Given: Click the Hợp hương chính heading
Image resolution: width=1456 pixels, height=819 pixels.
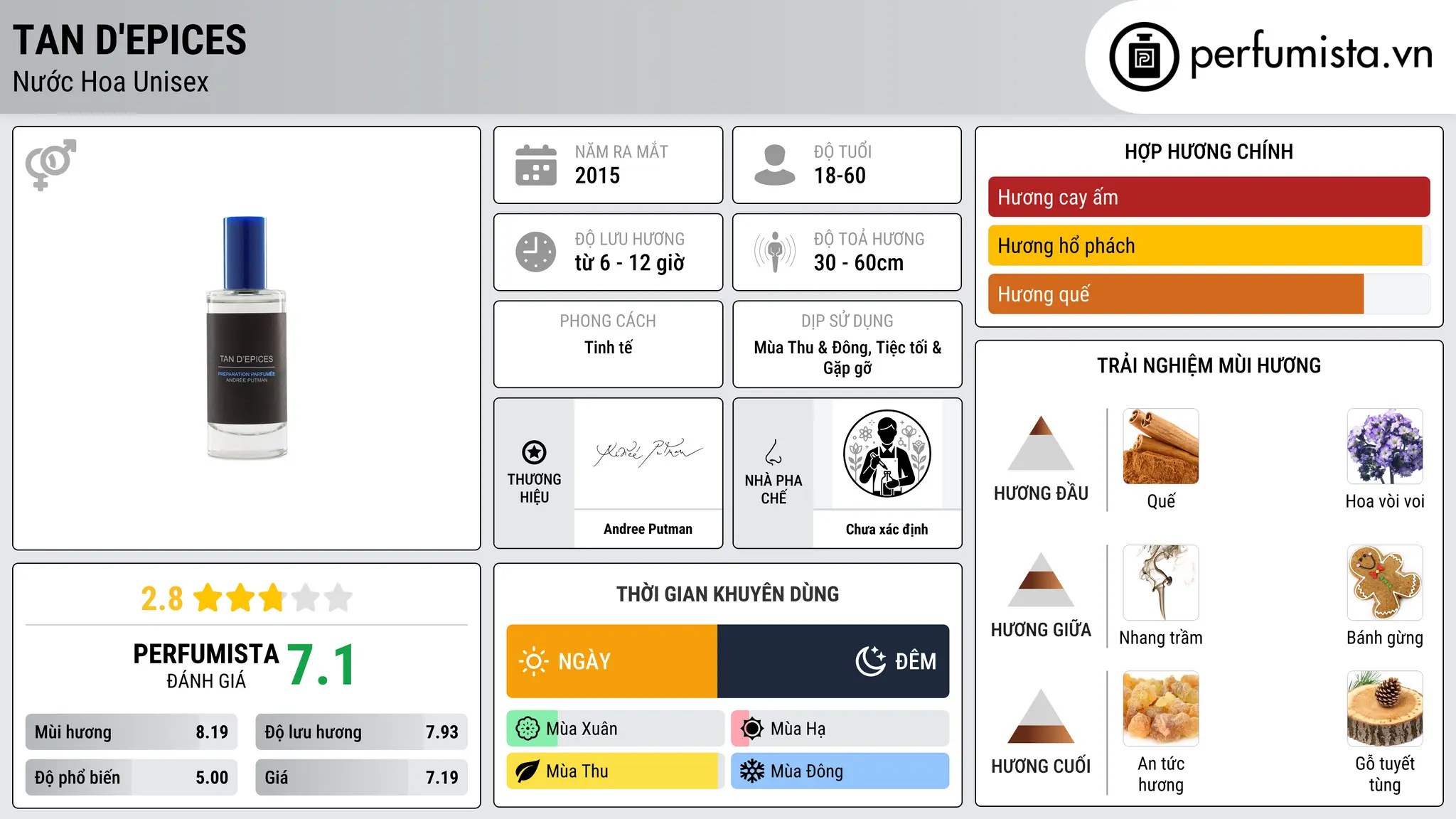Looking at the screenshot, I should pos(1209,151).
